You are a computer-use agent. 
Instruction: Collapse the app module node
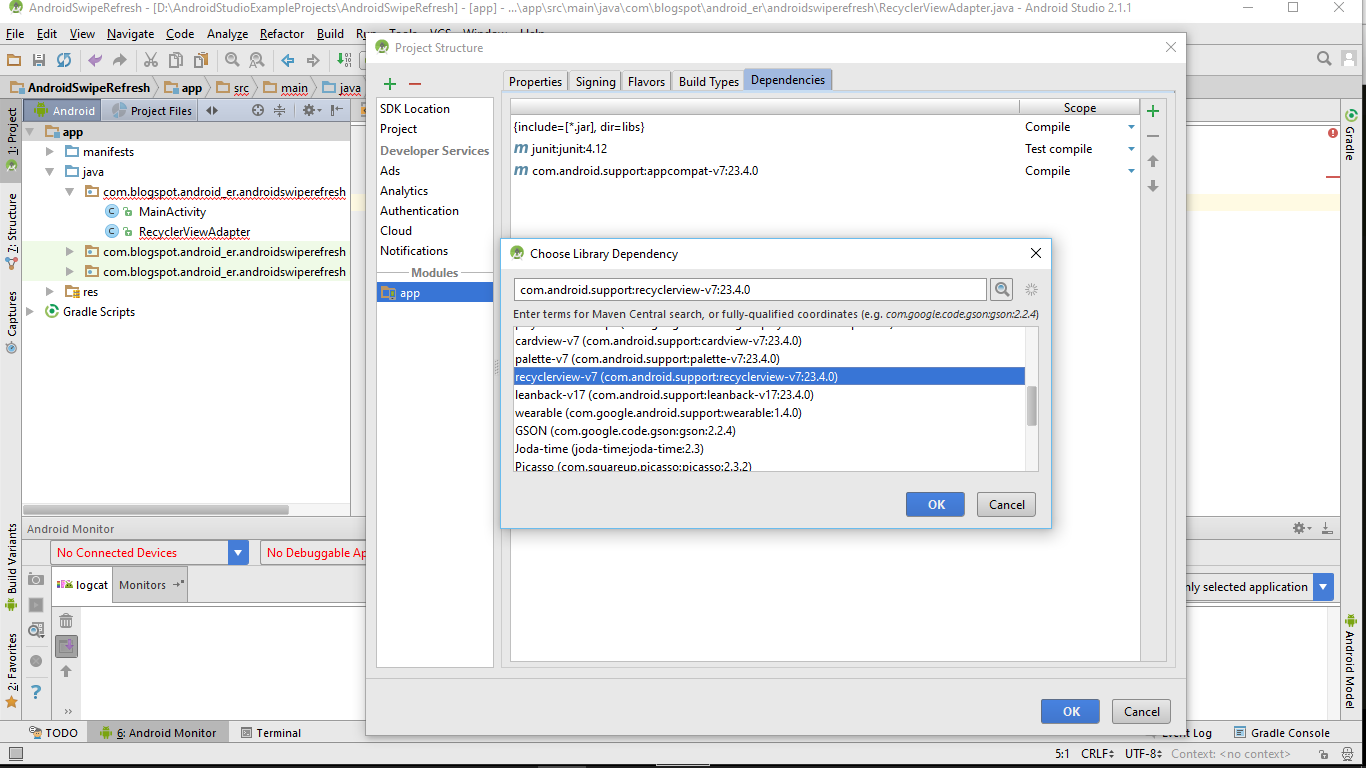coord(30,132)
